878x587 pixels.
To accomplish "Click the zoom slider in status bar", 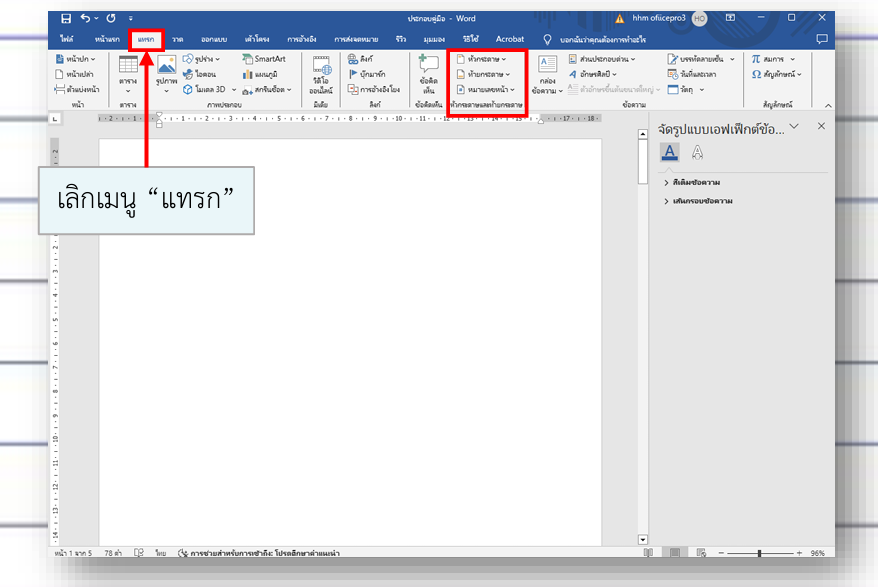I will (759, 553).
